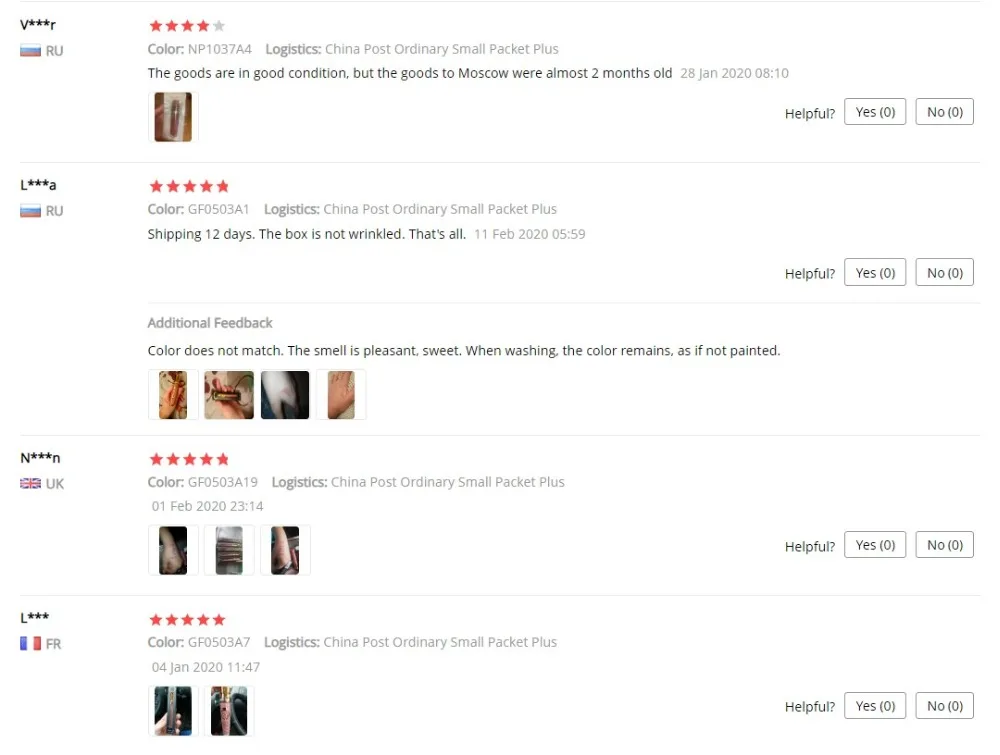Open N***n's first review photo

pyautogui.click(x=173, y=550)
